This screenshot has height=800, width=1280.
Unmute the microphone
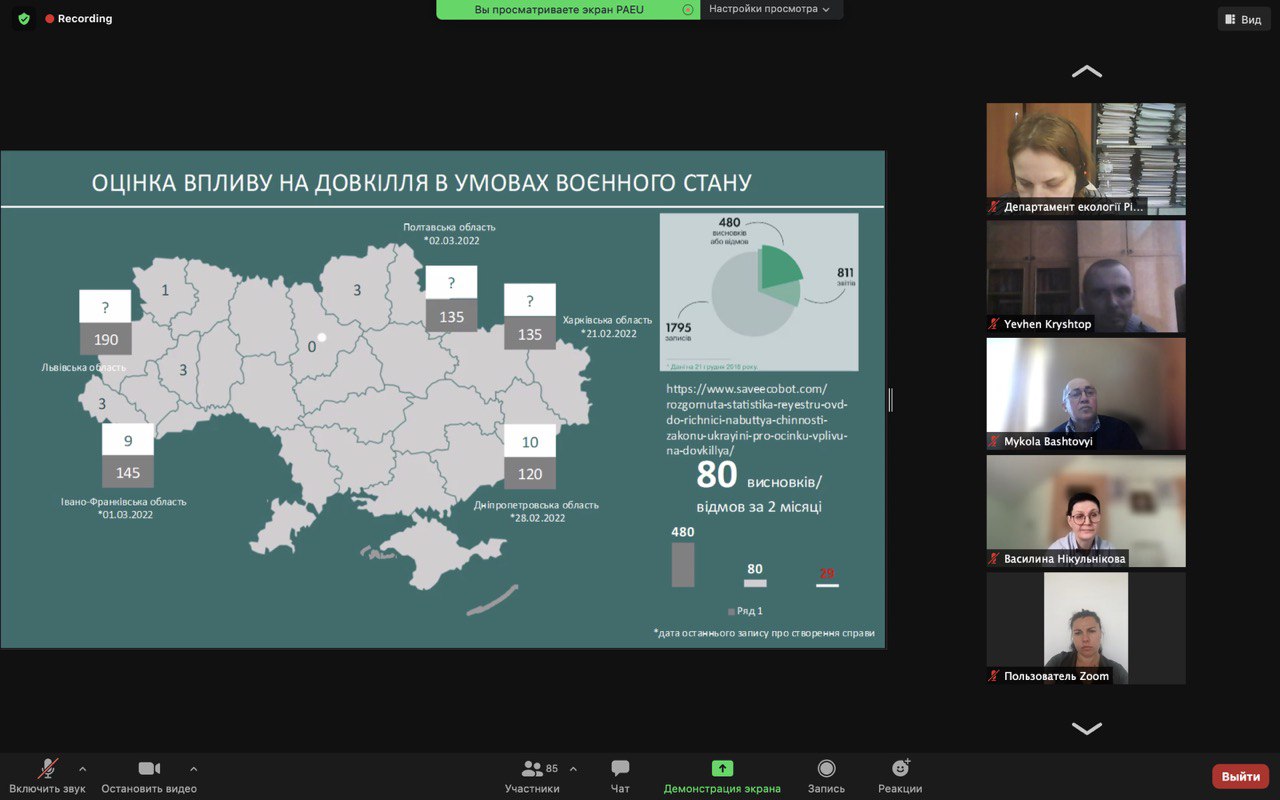pyautogui.click(x=47, y=769)
